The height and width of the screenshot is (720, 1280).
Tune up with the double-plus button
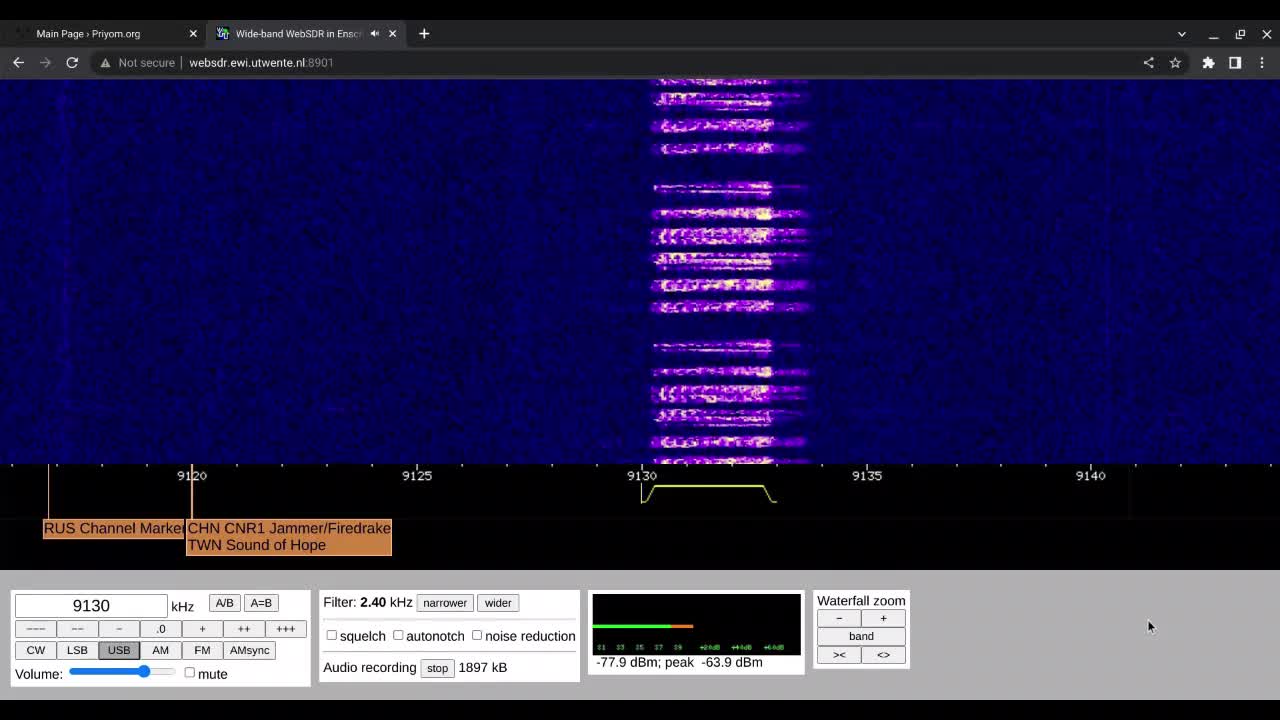(244, 629)
